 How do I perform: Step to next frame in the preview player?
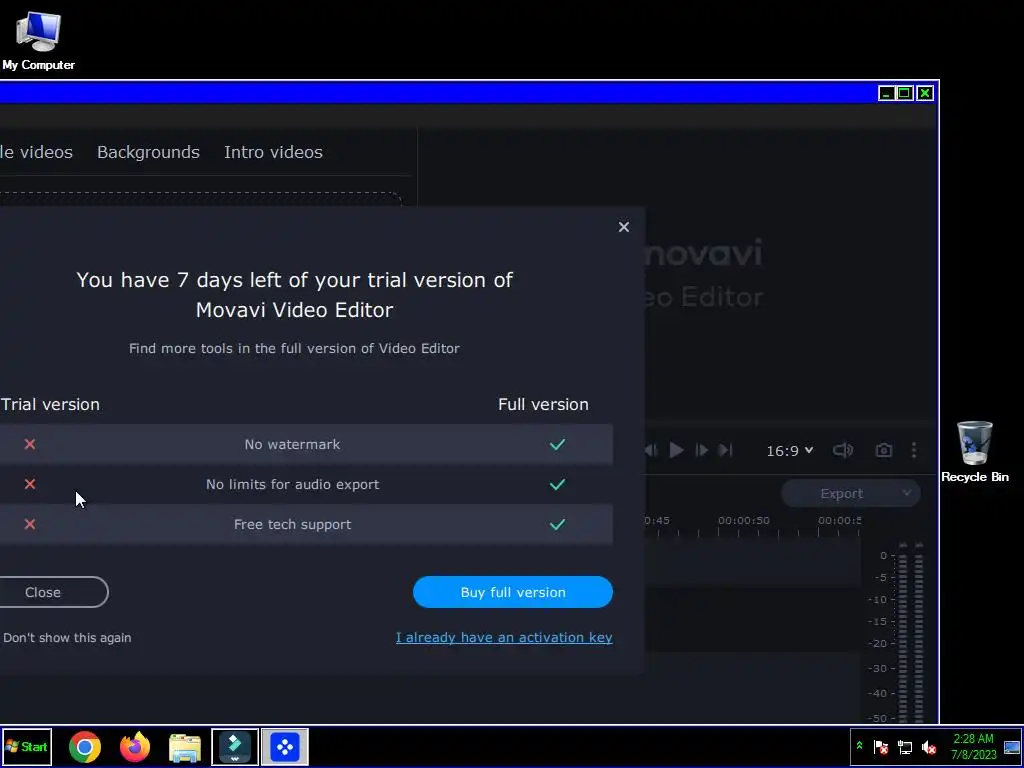tap(701, 450)
